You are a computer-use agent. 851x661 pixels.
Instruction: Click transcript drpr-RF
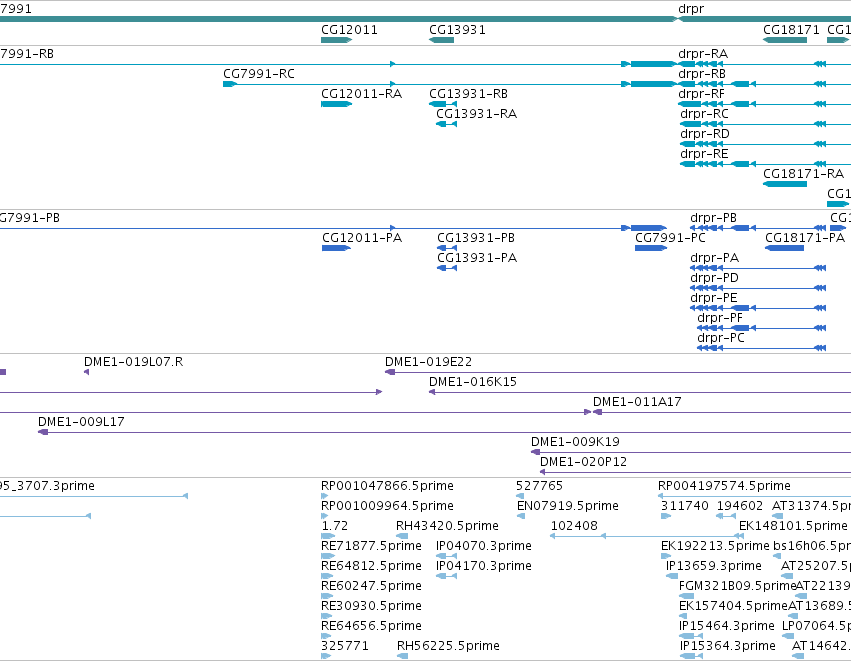coord(701,94)
